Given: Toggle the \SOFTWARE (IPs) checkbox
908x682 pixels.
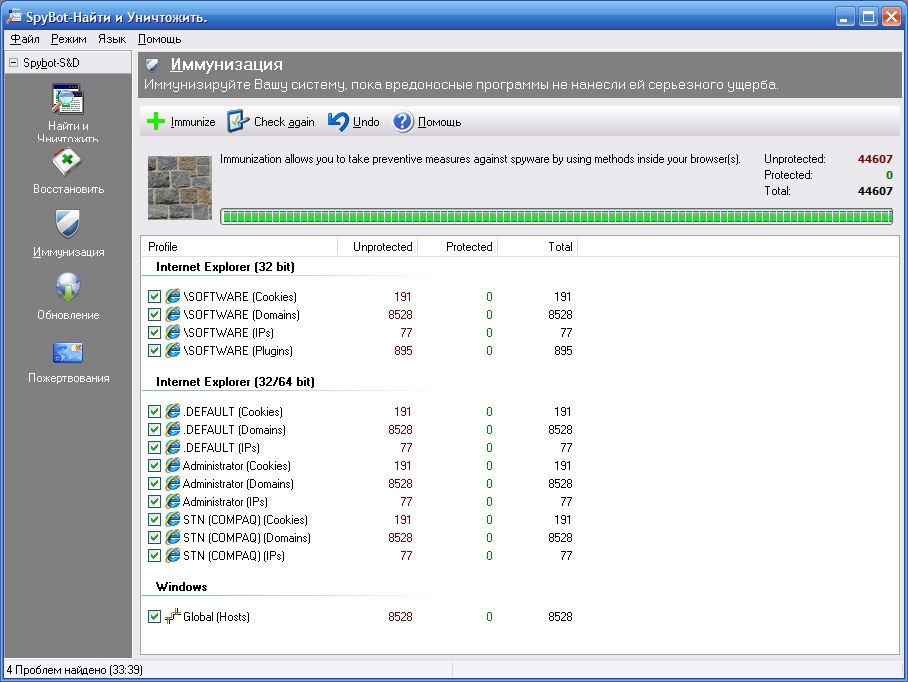Looking at the screenshot, I should 154,332.
